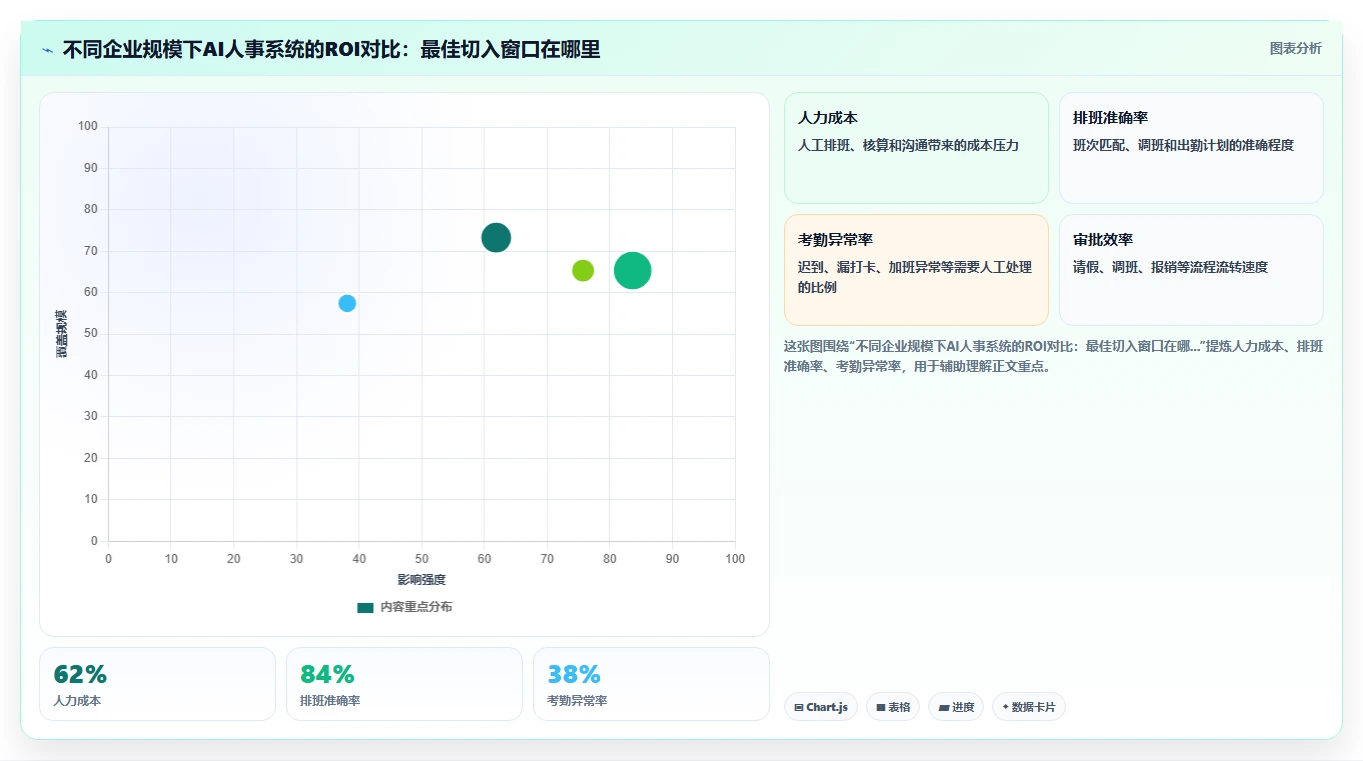The width and height of the screenshot is (1363, 761).
Task: Click the 62% 人力成本 stat card
Action: [x=157, y=684]
